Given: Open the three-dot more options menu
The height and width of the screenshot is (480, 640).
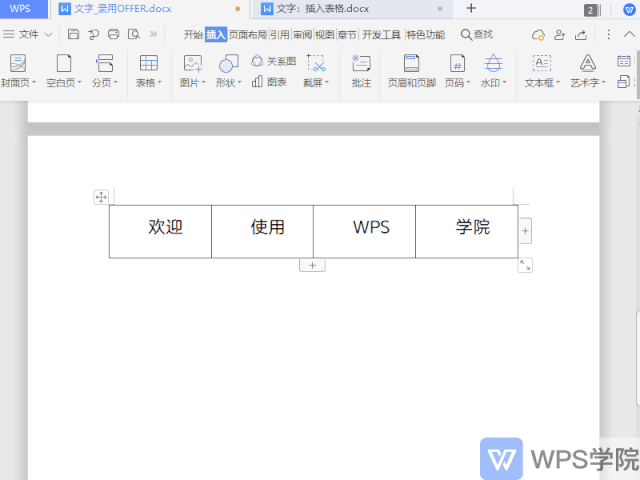Looking at the screenshot, I should 608,35.
